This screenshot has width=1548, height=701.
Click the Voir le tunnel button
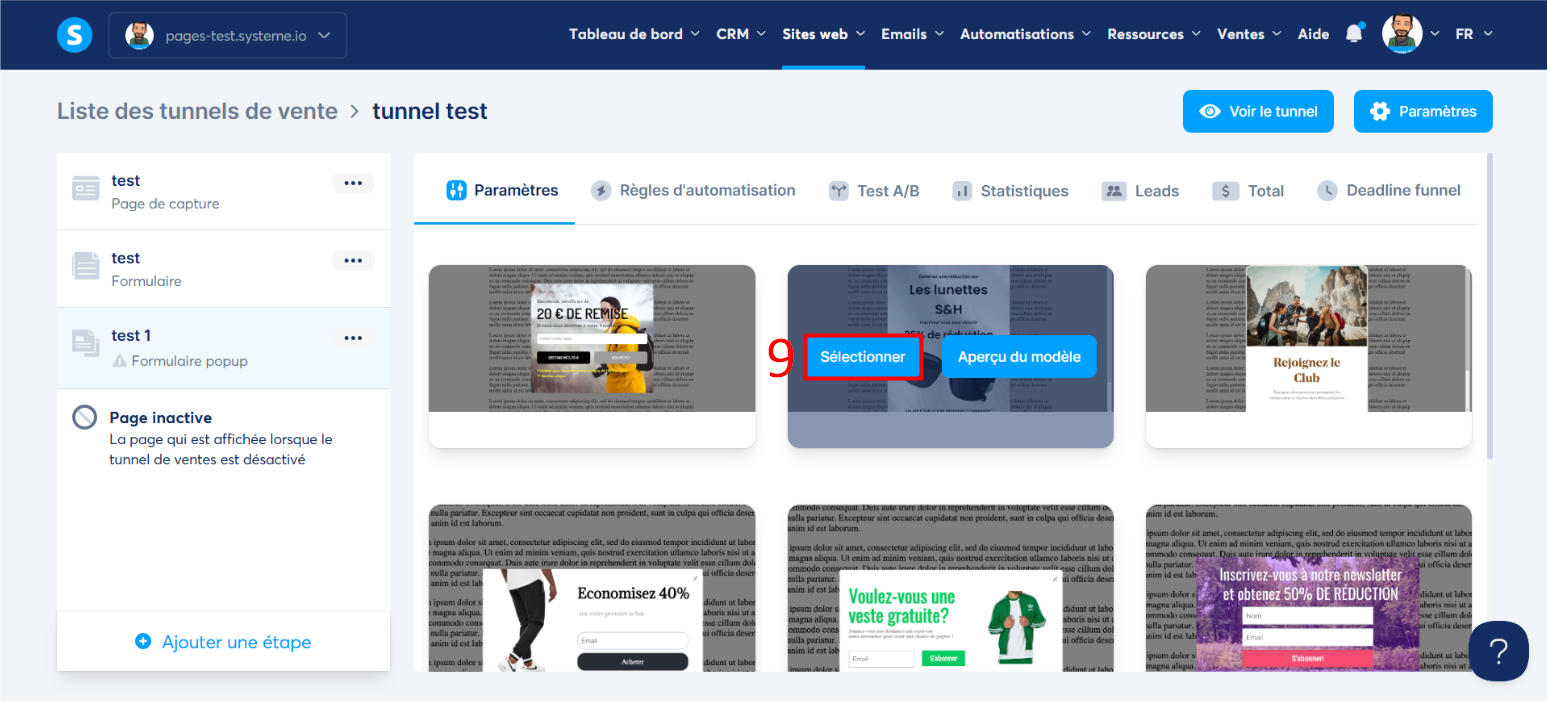coord(1258,111)
